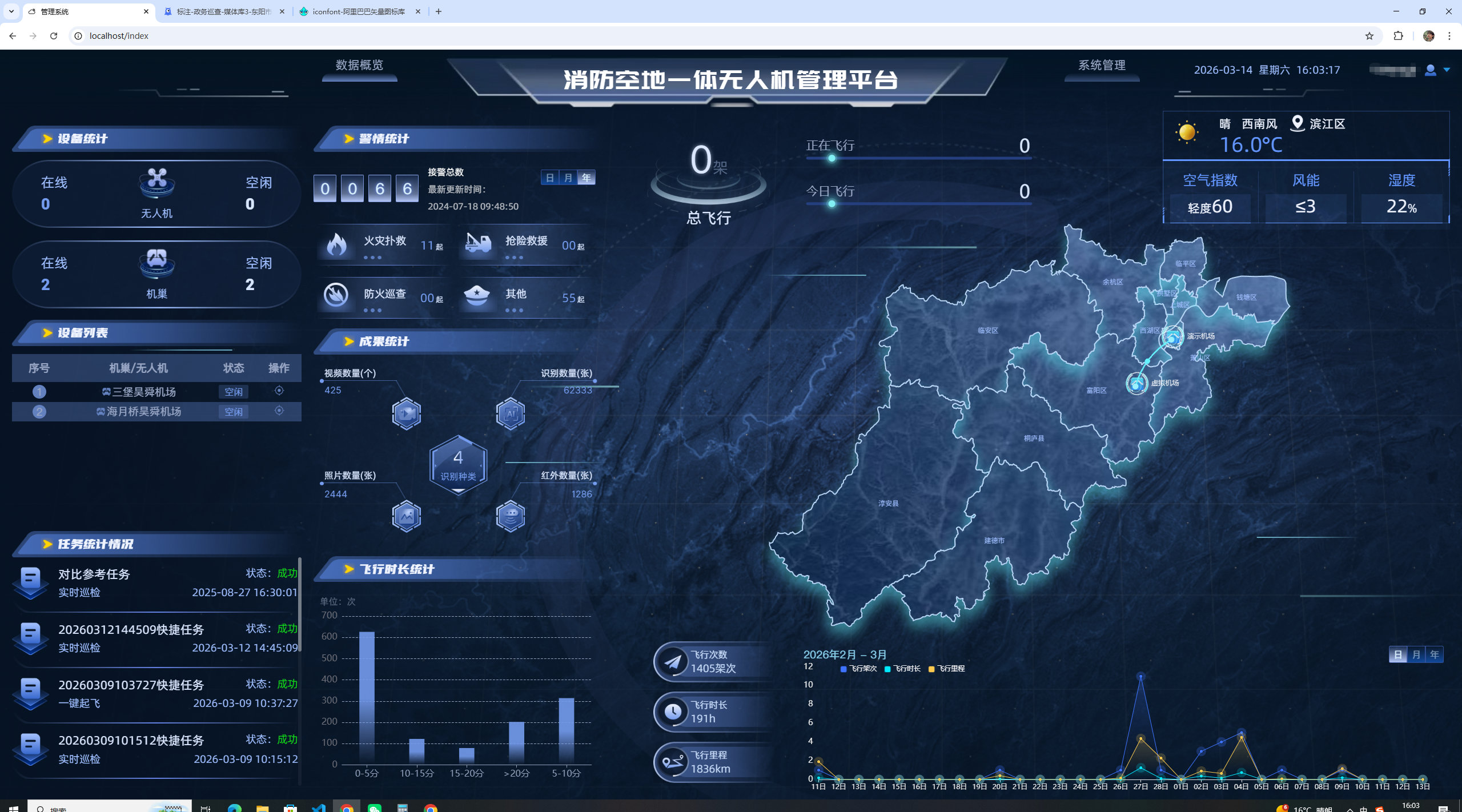Open Chrome tab search dropdown

(11, 11)
